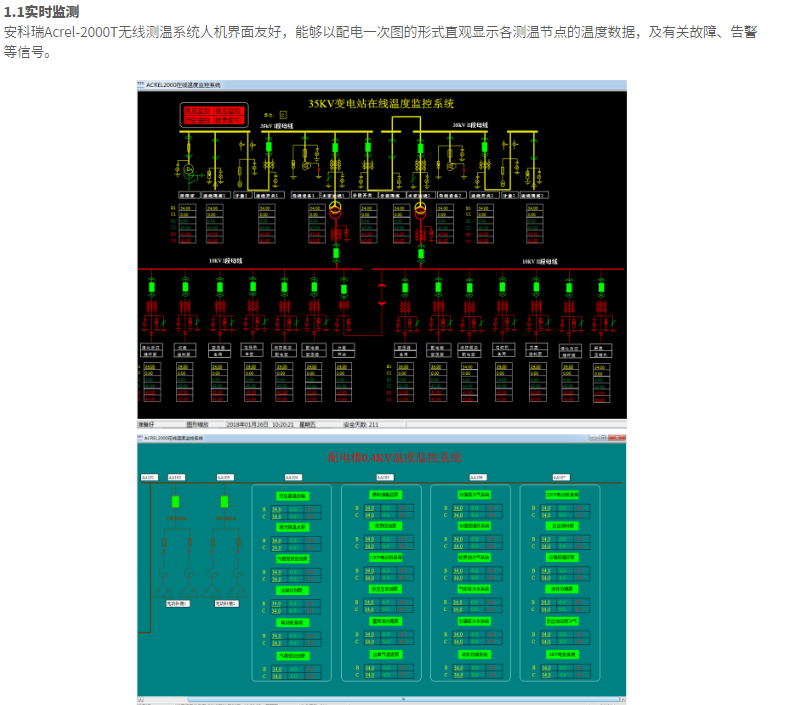
Task: Click the 10KV I段母线 label
Action: click(226, 261)
